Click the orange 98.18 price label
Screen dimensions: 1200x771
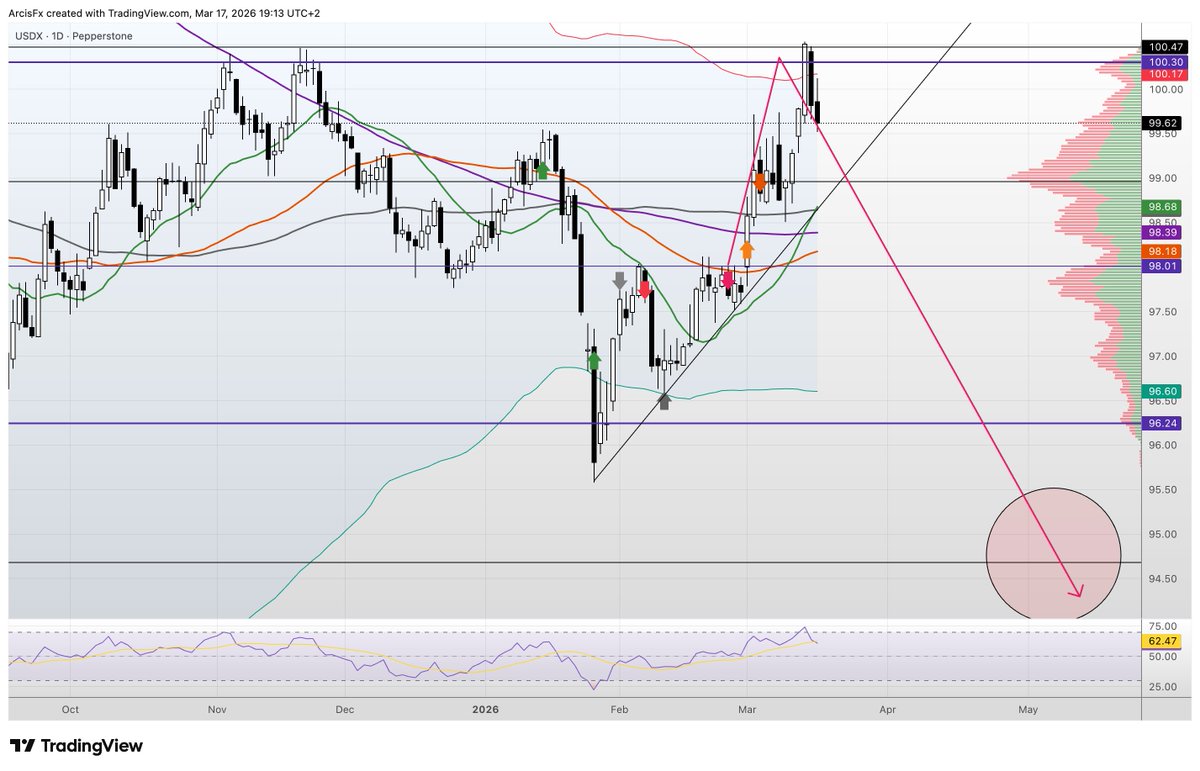click(1161, 251)
